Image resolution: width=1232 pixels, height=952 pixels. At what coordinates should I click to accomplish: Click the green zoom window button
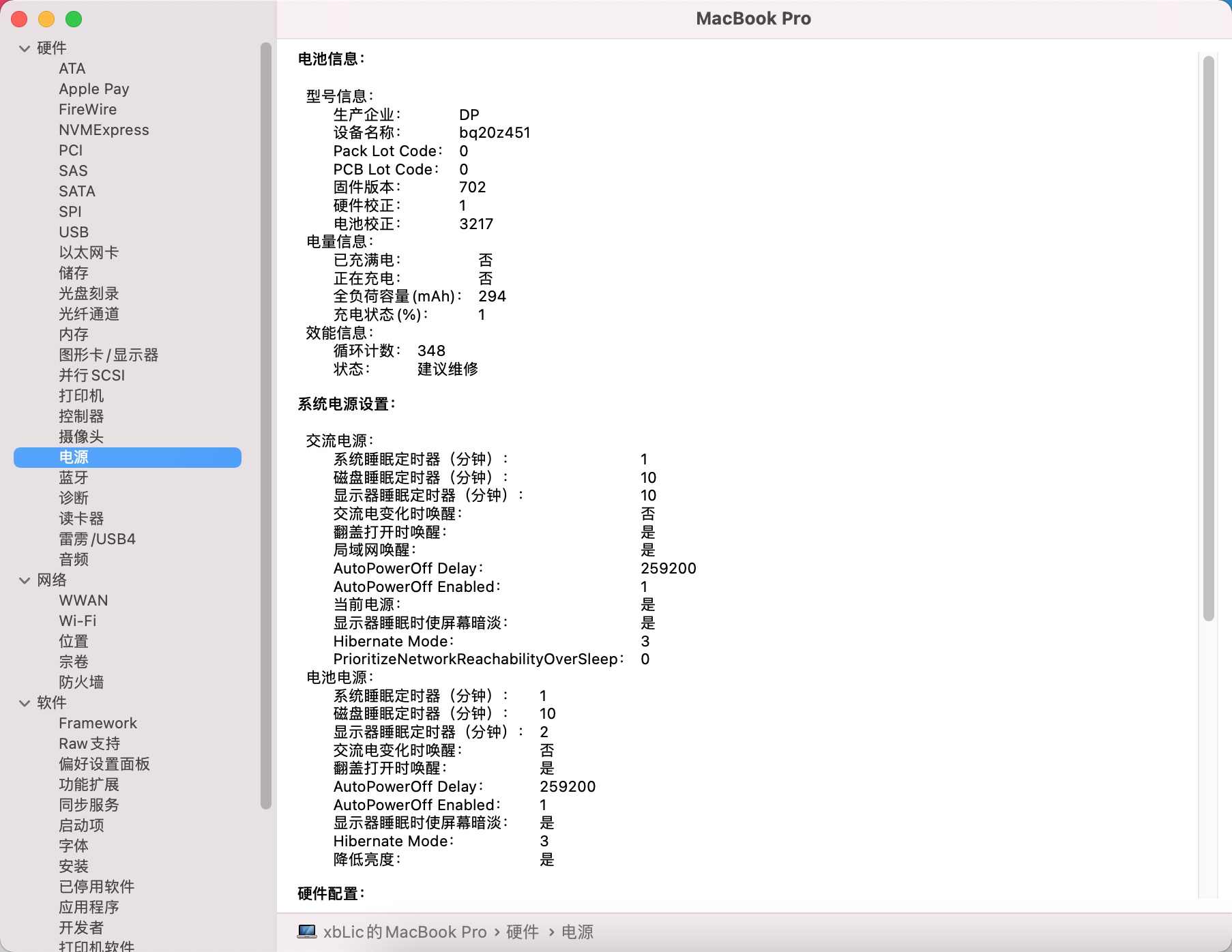point(74,19)
